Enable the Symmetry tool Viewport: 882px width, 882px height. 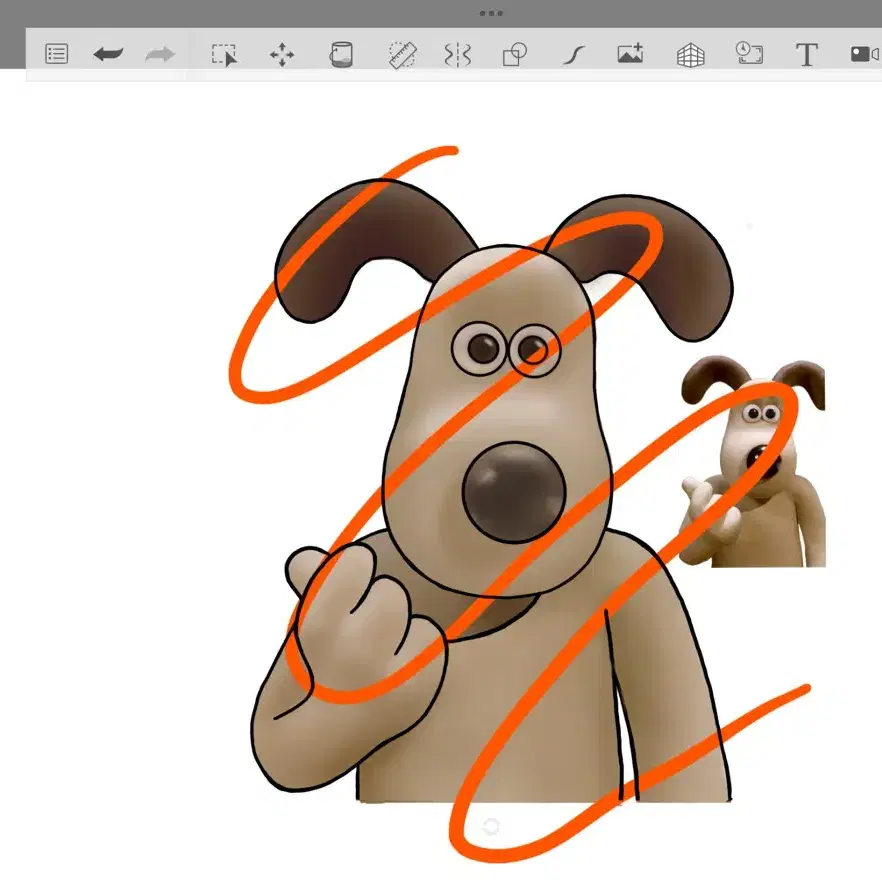pos(457,55)
